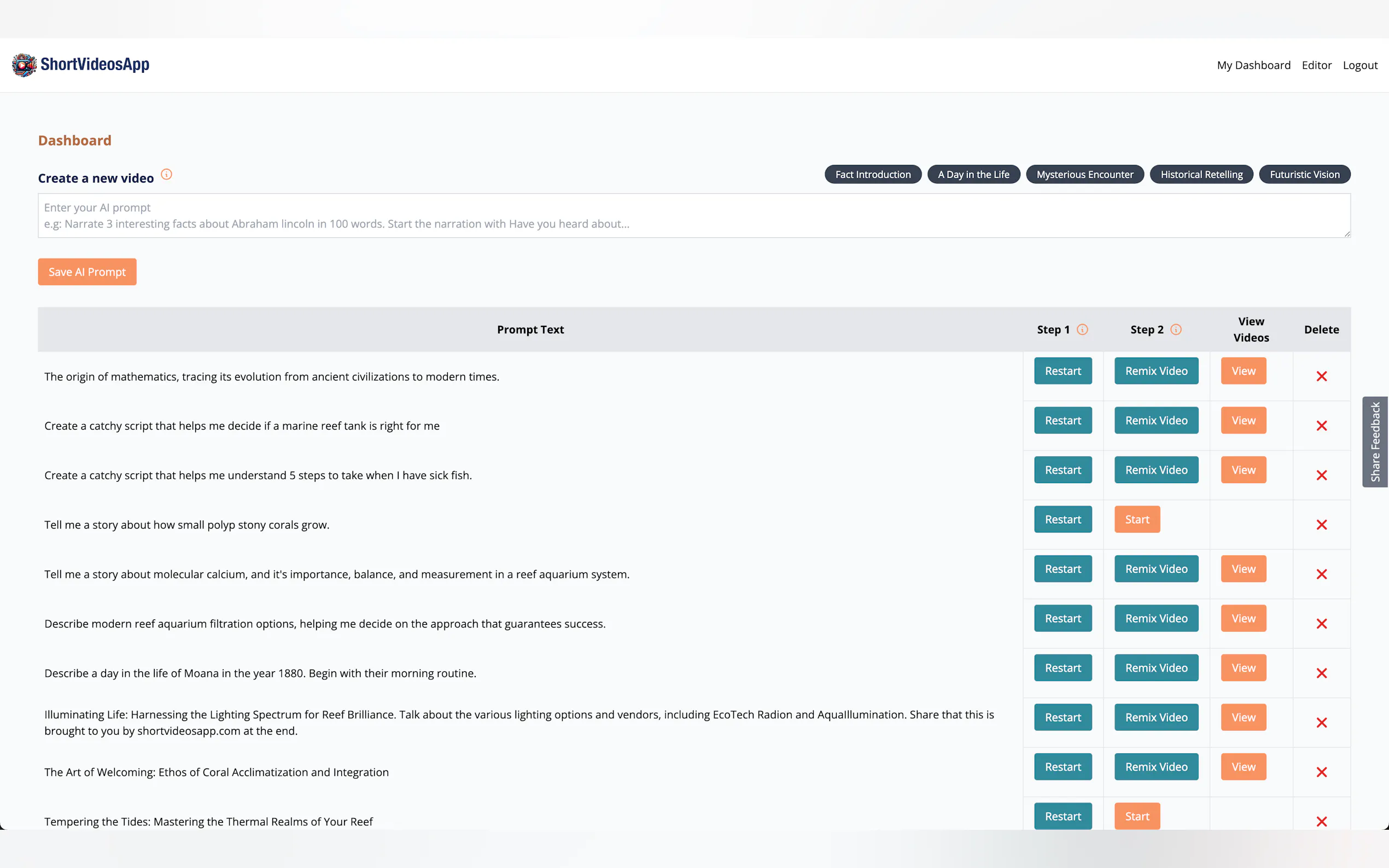This screenshot has height=868, width=1389.
Task: Delete the sick fish prompt row
Action: pyautogui.click(x=1321, y=476)
